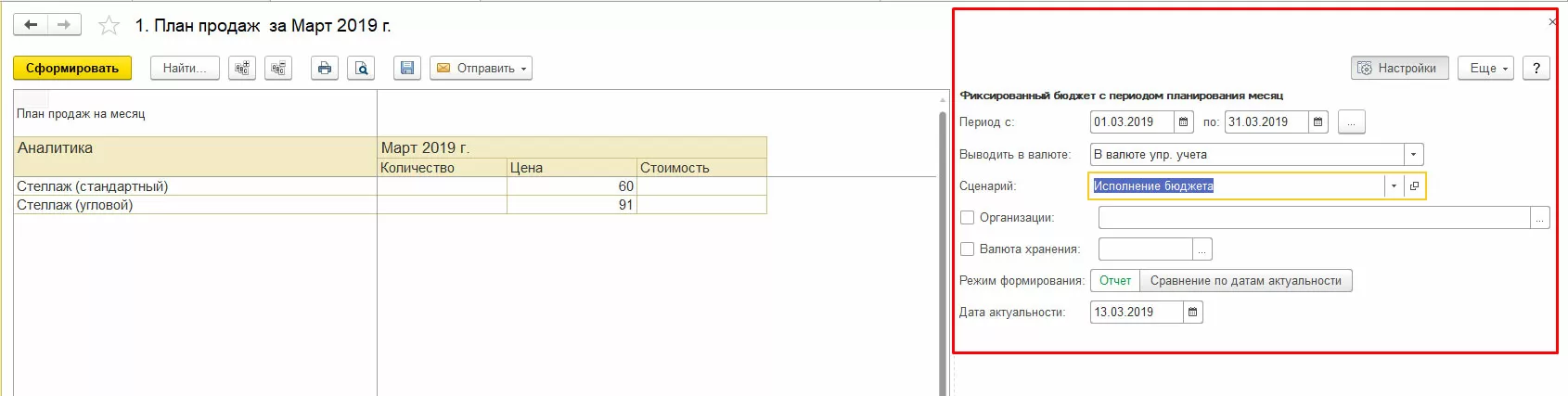
Task: Open the Настройки settings button
Action: point(1399,68)
